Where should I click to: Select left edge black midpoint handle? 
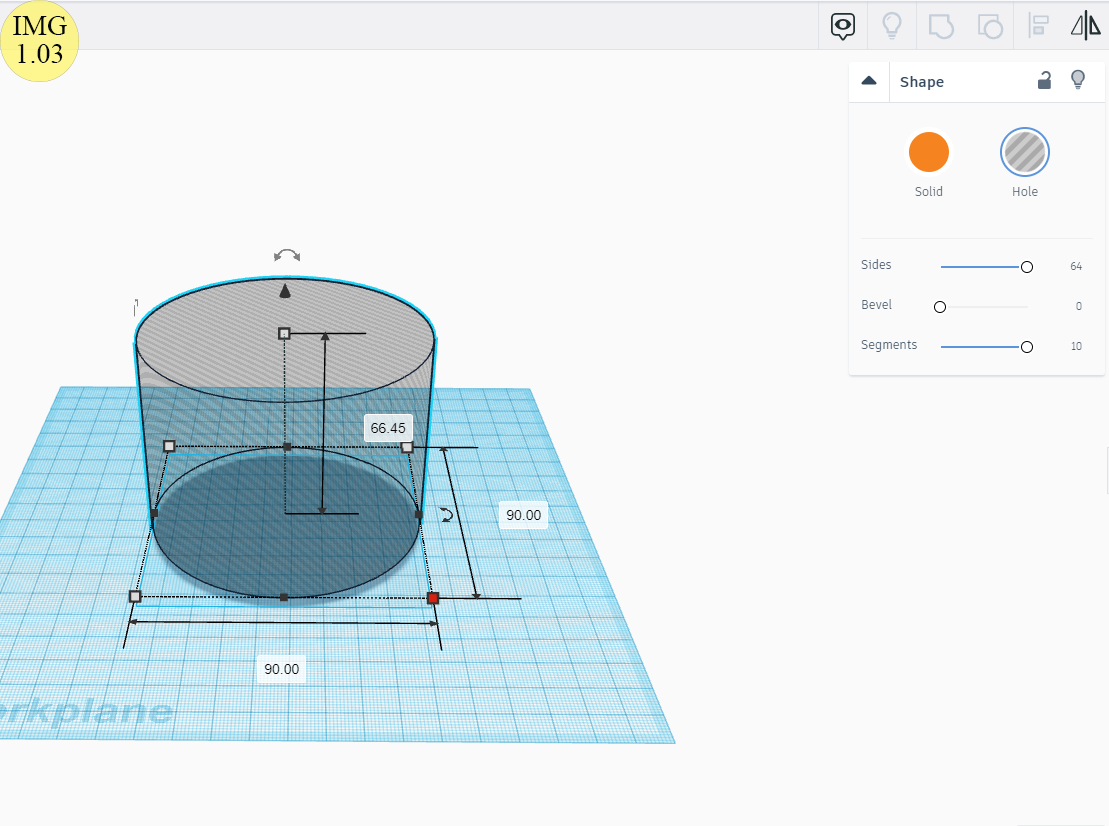coord(154,513)
